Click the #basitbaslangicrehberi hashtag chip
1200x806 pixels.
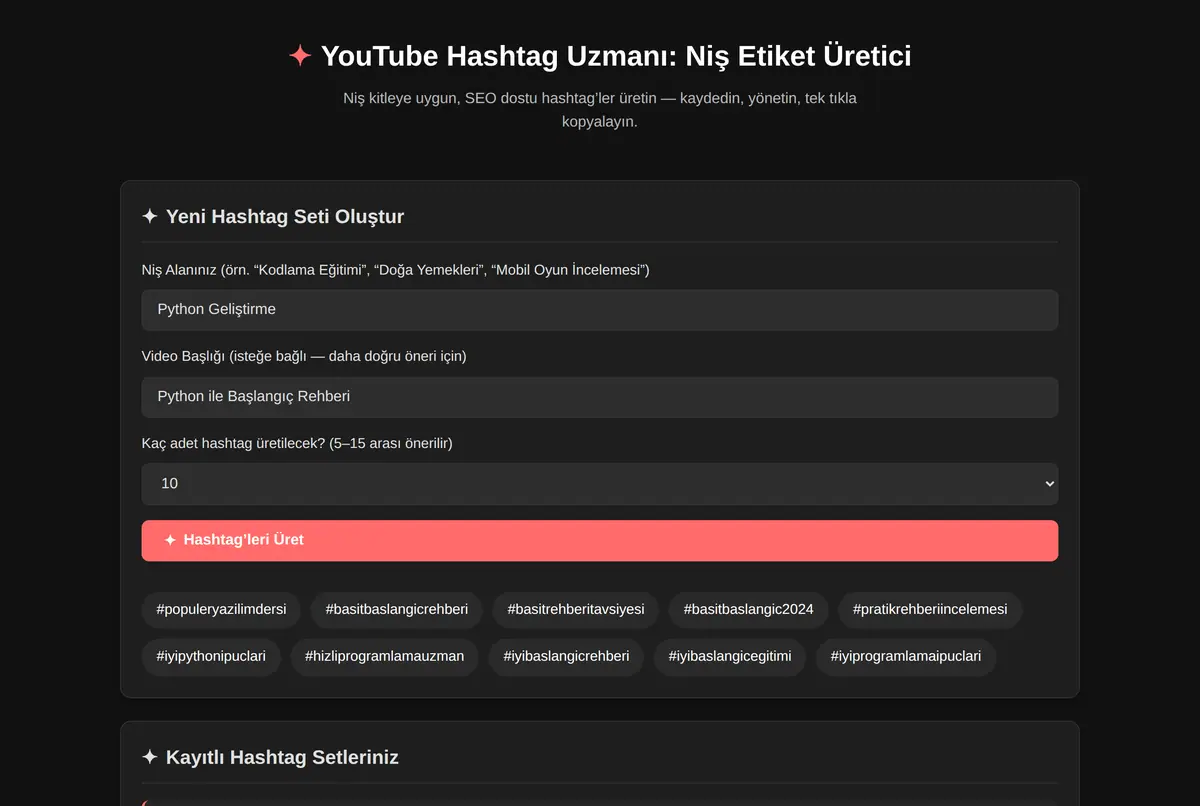tap(397, 609)
